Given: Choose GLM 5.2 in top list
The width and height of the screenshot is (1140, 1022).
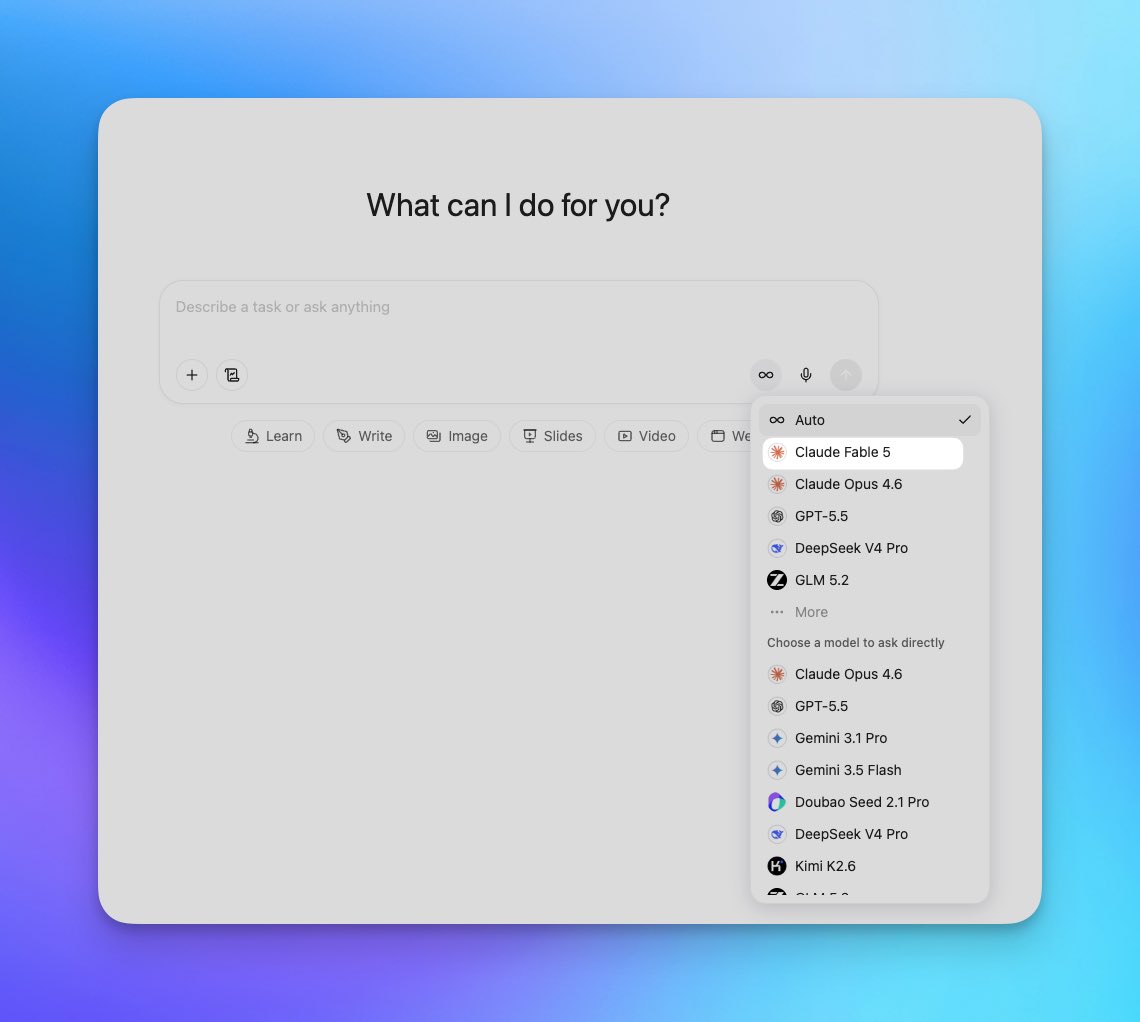Looking at the screenshot, I should (870, 580).
